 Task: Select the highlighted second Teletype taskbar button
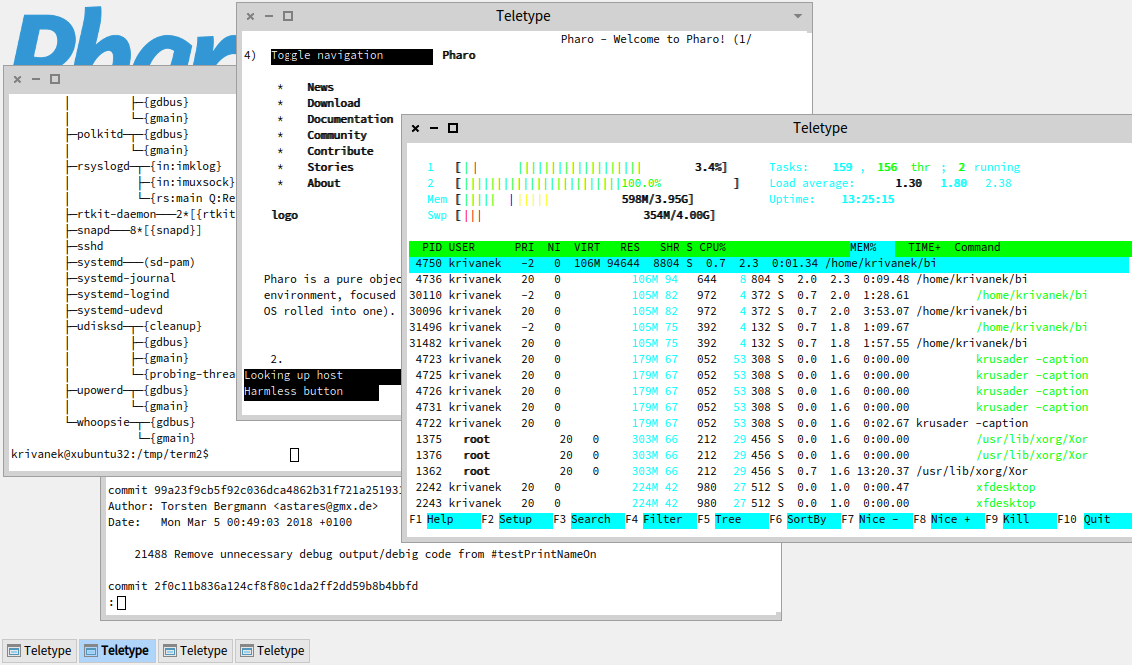[x=117, y=651]
